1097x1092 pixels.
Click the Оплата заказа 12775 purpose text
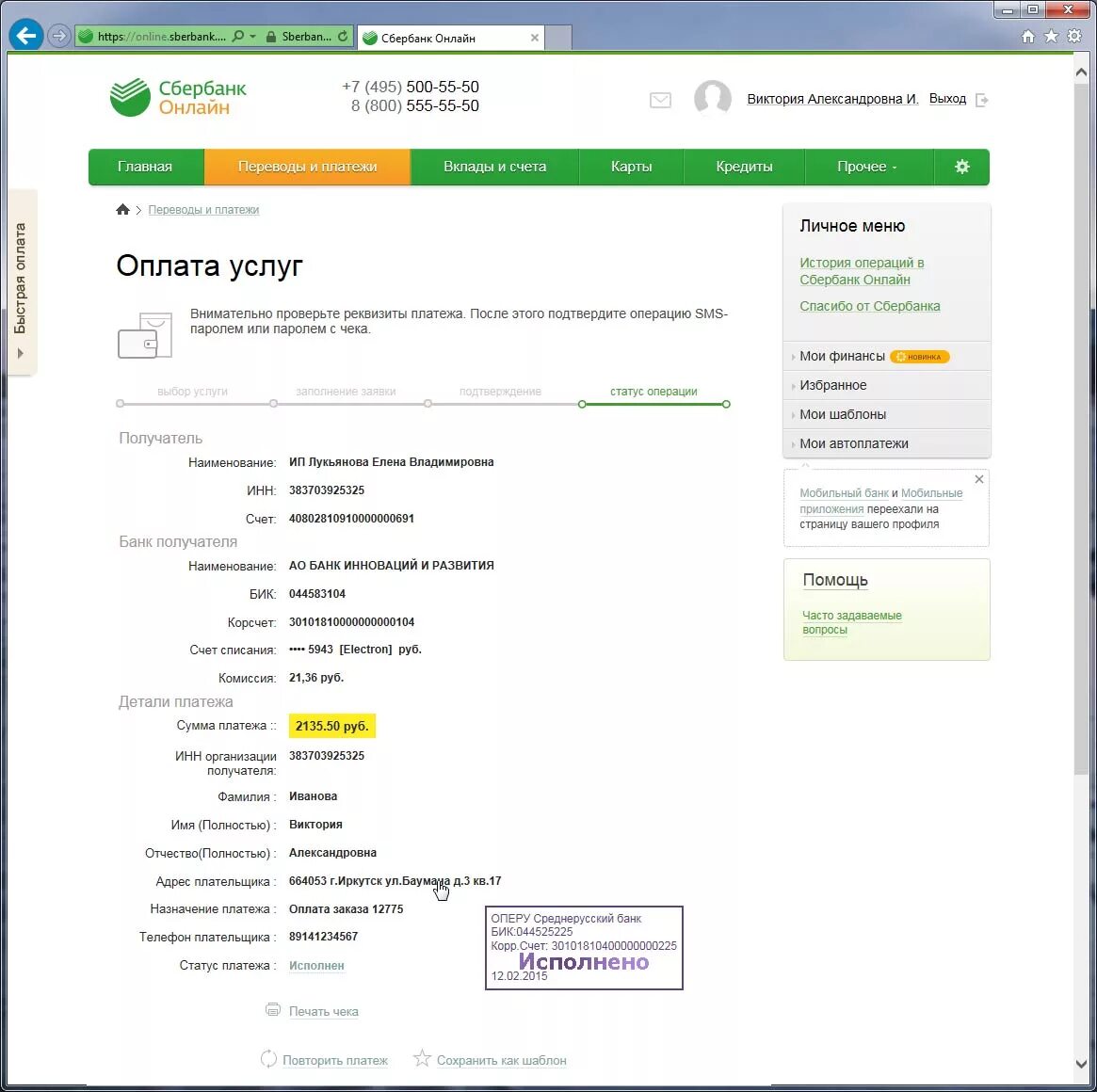[347, 909]
